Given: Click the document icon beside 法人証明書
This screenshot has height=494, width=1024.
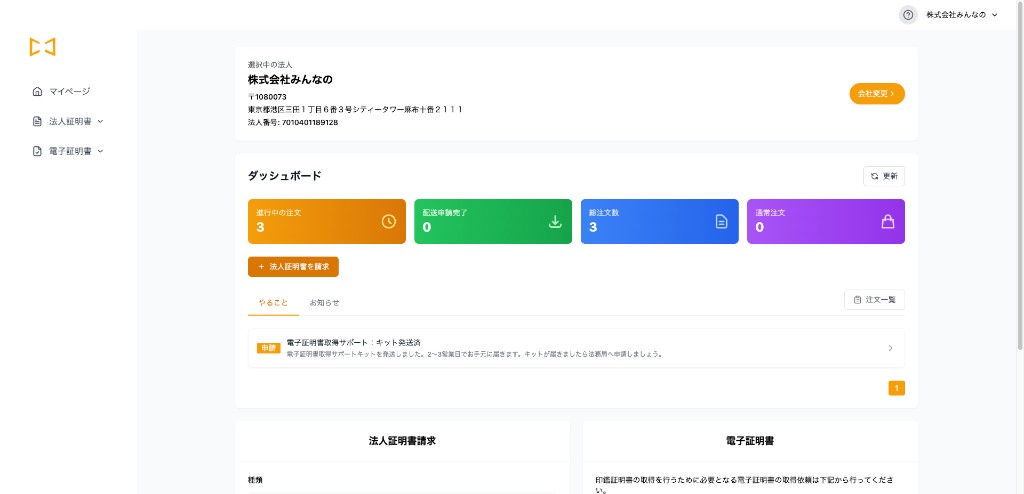Looking at the screenshot, I should [x=37, y=122].
